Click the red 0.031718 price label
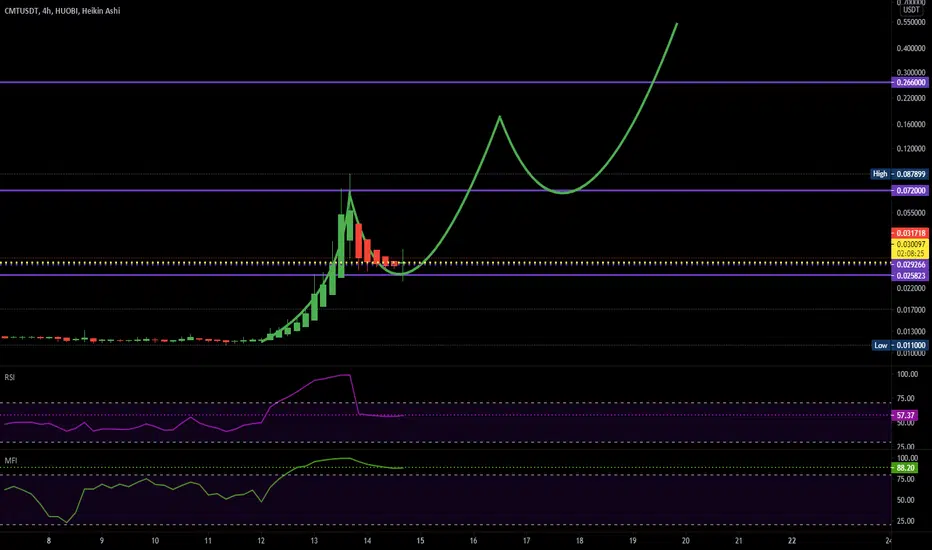This screenshot has height=550, width=932. click(x=911, y=233)
